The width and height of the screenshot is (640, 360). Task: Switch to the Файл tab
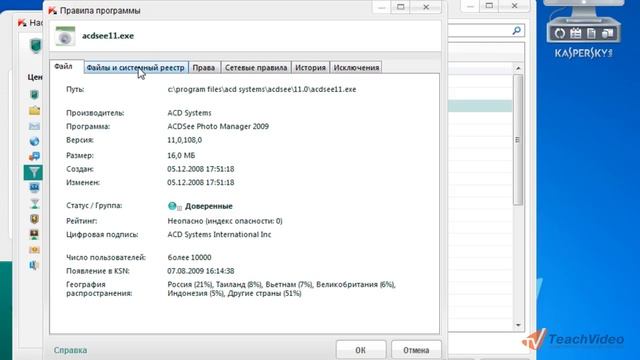[64, 67]
